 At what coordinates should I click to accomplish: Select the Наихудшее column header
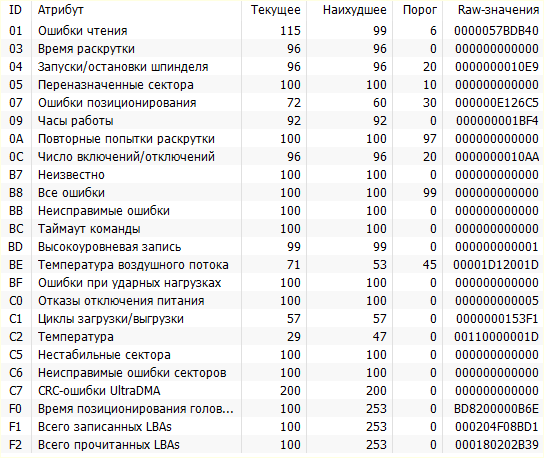(x=350, y=10)
